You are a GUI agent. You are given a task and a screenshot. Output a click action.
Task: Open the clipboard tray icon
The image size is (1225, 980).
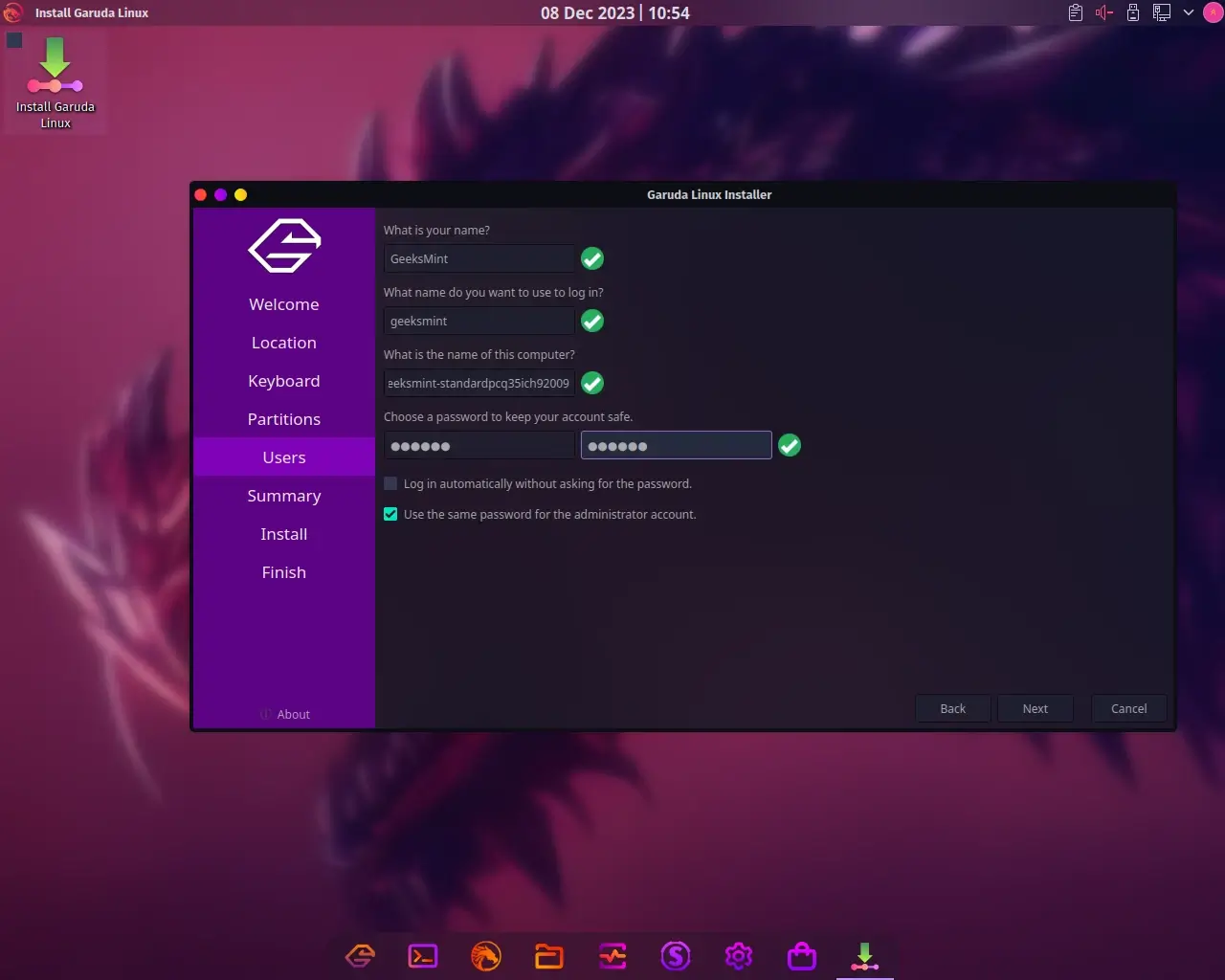click(1076, 12)
